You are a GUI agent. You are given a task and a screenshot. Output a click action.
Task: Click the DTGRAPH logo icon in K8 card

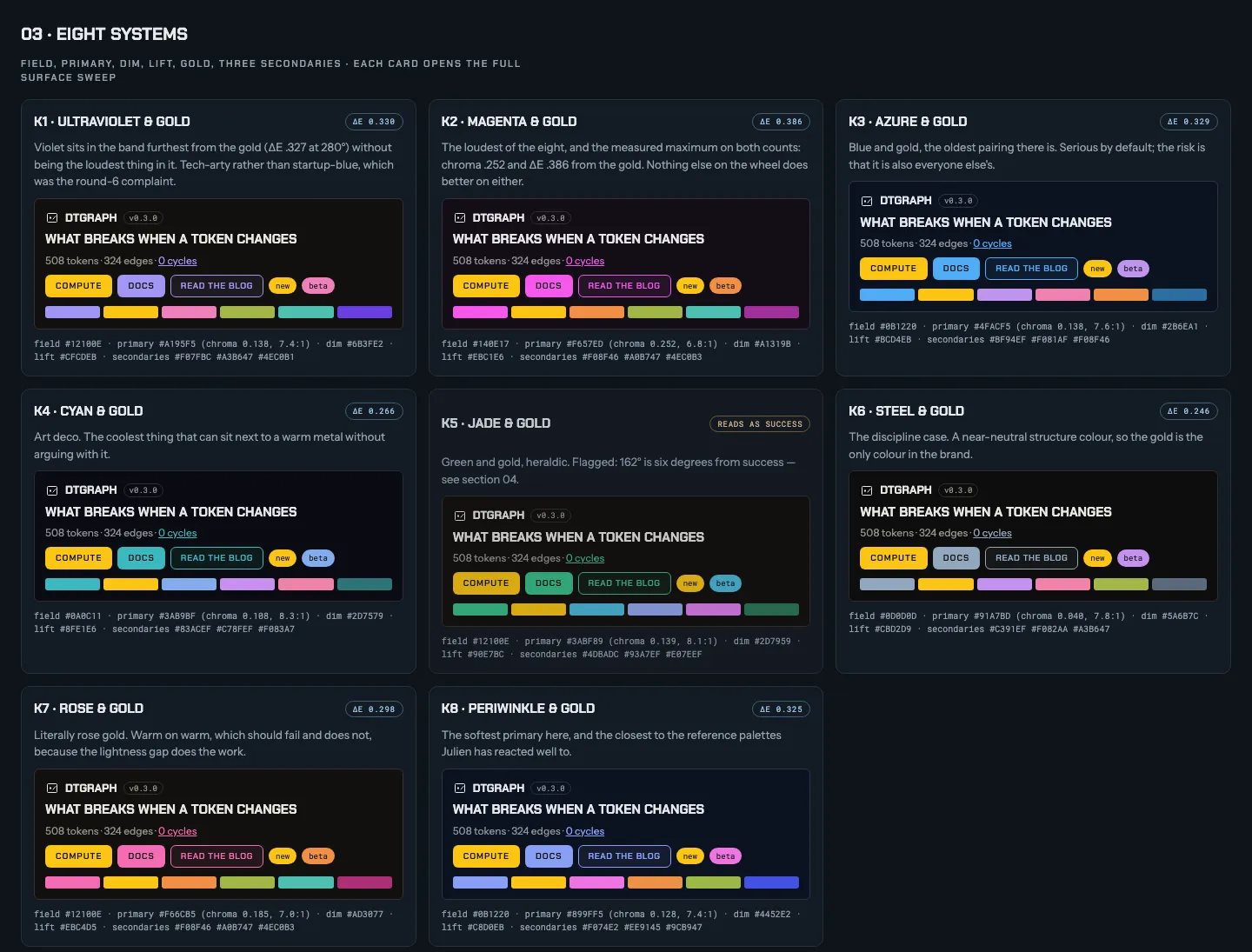(x=460, y=789)
